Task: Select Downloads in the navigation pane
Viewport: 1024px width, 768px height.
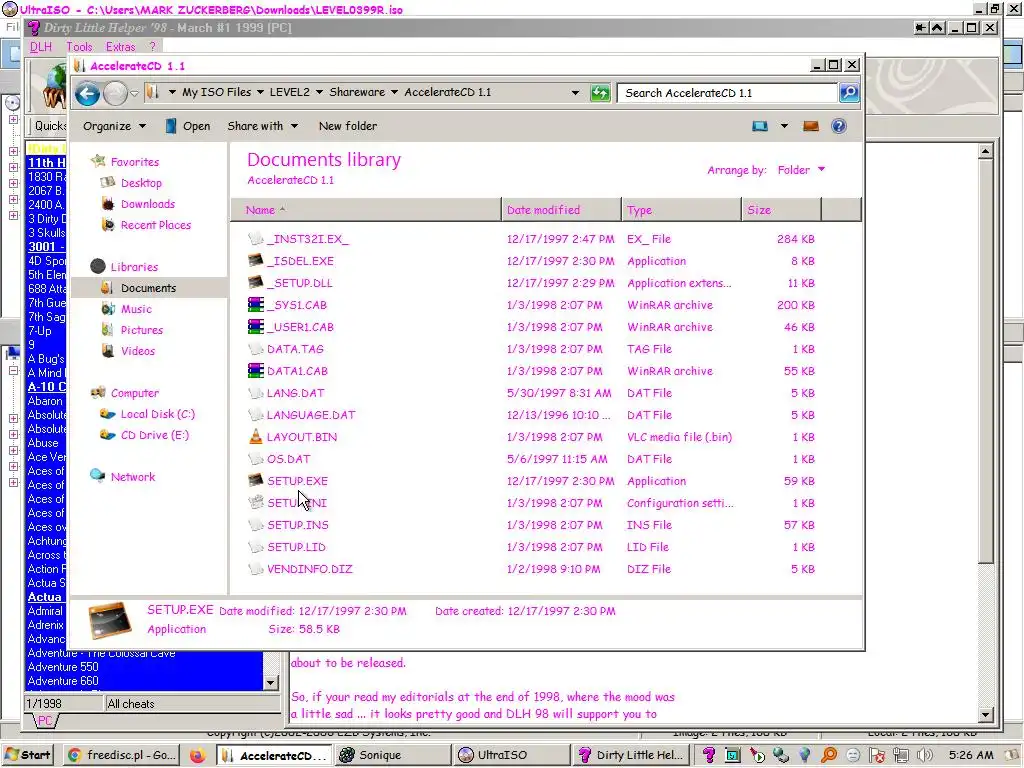Action: (x=148, y=204)
